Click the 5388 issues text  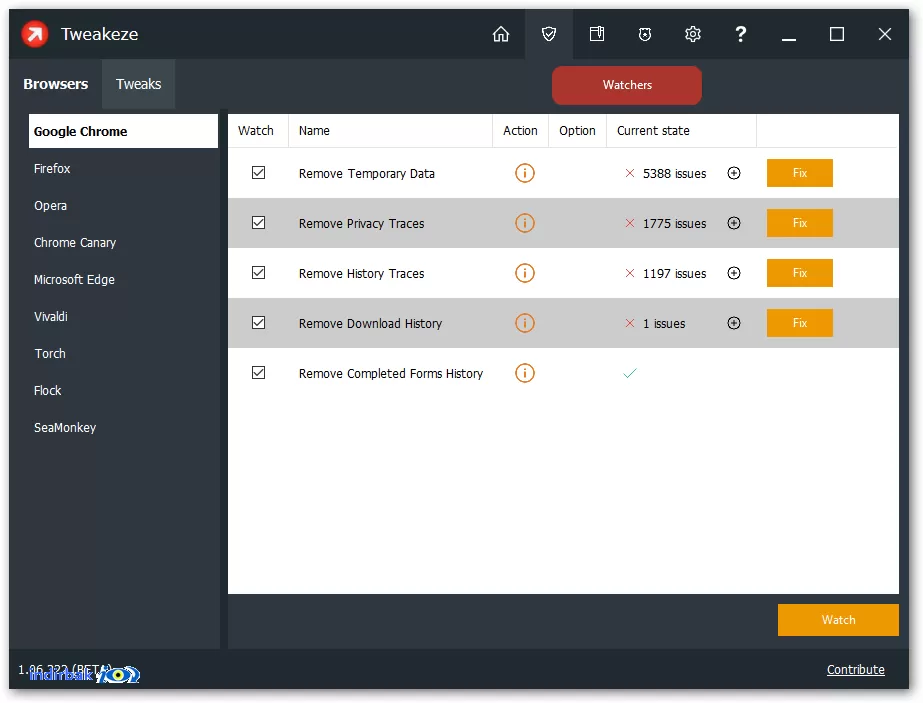tap(675, 174)
